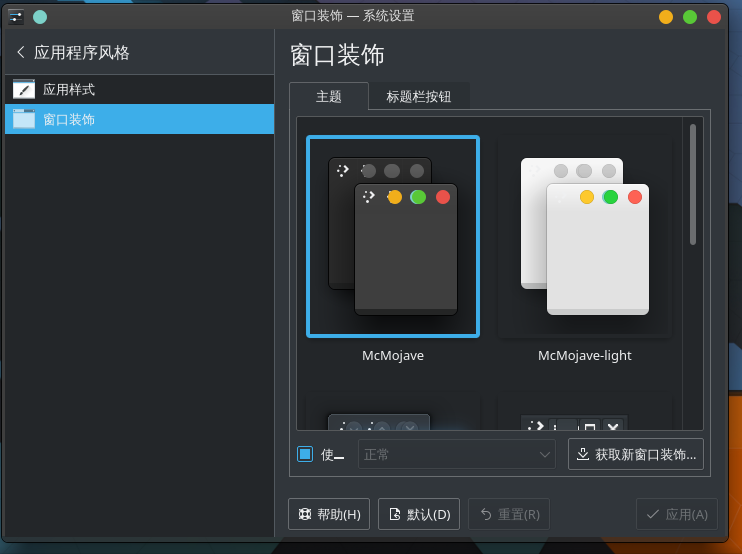This screenshot has height=554, width=742.
Task: Click the McMojave-light theme name label
Action: click(585, 355)
